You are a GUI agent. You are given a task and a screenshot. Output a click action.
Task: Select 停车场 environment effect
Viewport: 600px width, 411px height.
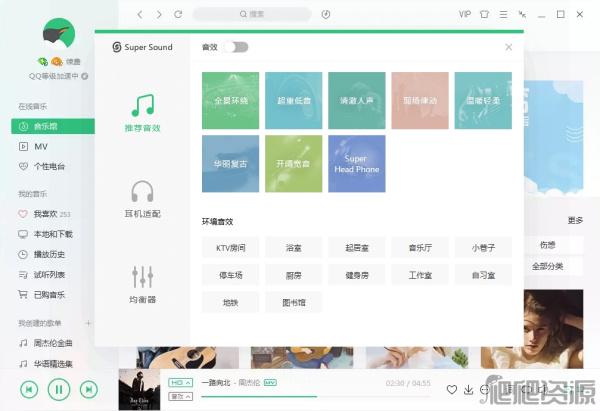pyautogui.click(x=230, y=275)
